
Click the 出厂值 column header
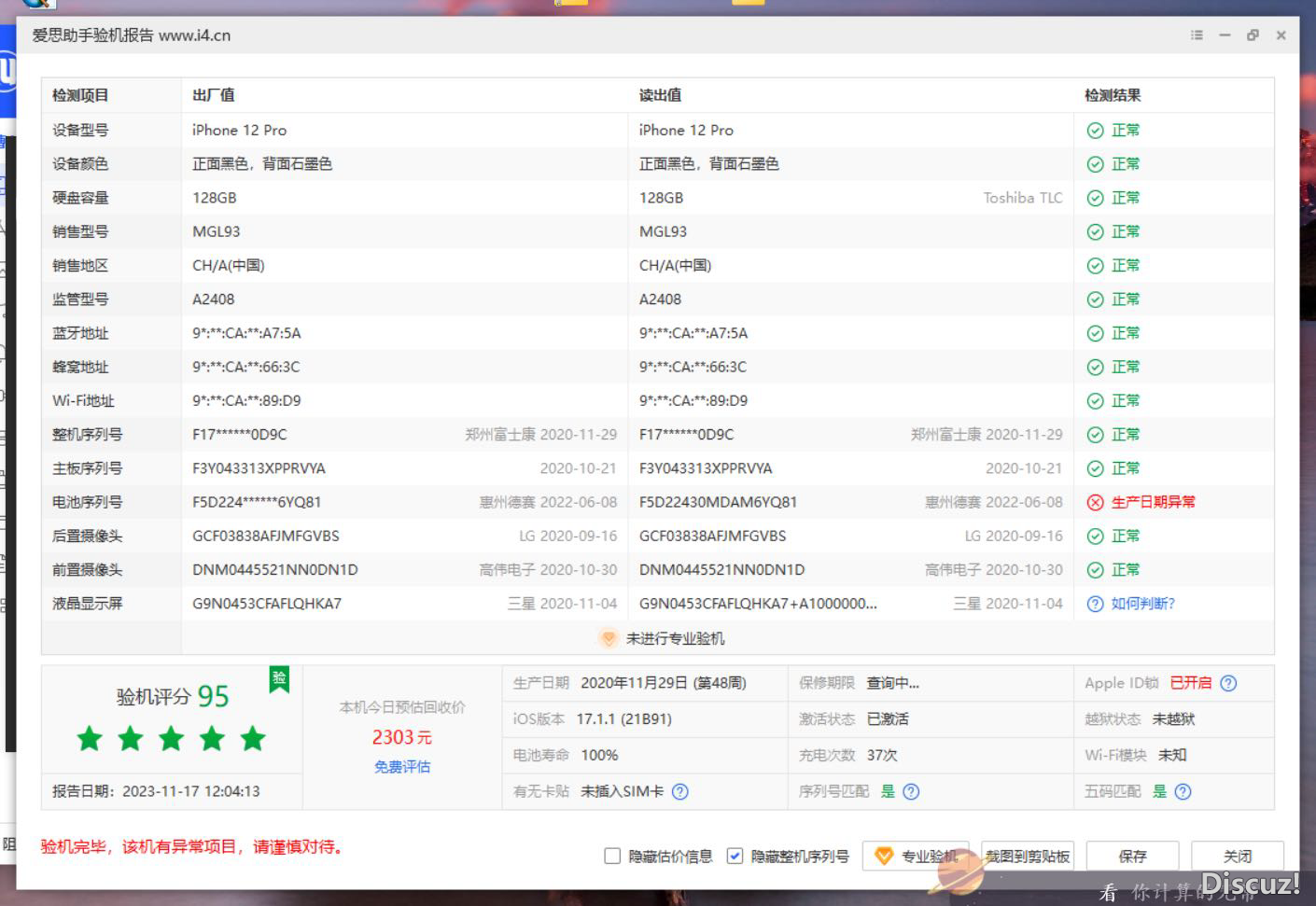pos(214,95)
